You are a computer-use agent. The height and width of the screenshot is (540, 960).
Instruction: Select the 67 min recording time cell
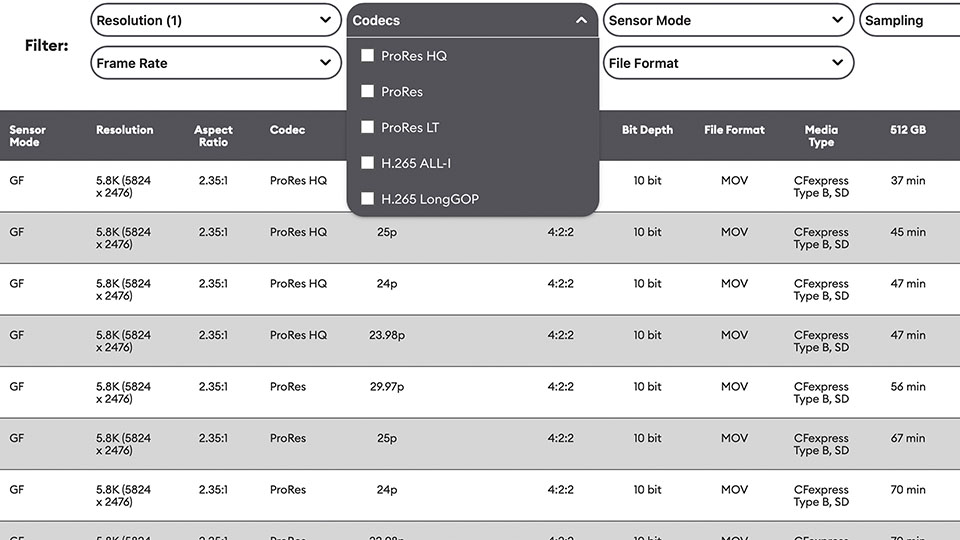point(908,438)
